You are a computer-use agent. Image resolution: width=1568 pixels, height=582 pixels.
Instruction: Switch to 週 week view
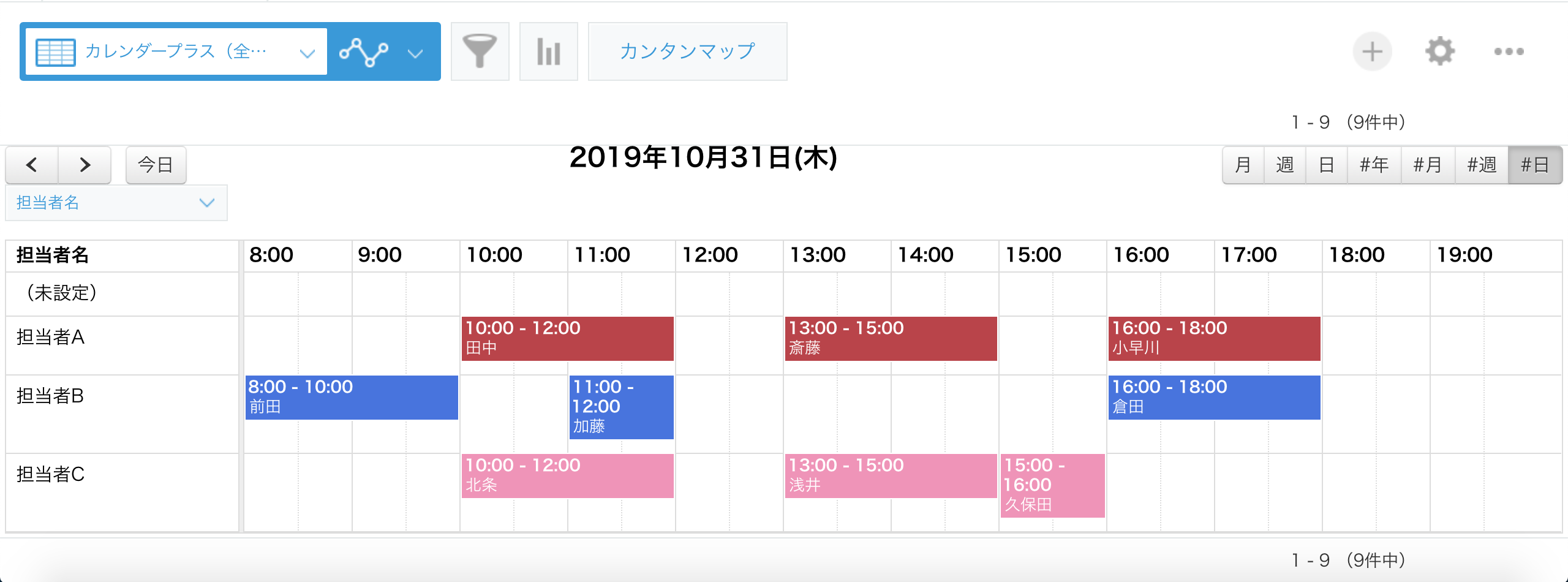click(x=1285, y=165)
